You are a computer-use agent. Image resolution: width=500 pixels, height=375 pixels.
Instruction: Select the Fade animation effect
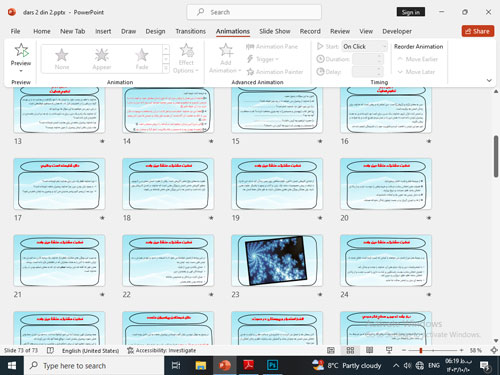pyautogui.click(x=142, y=59)
